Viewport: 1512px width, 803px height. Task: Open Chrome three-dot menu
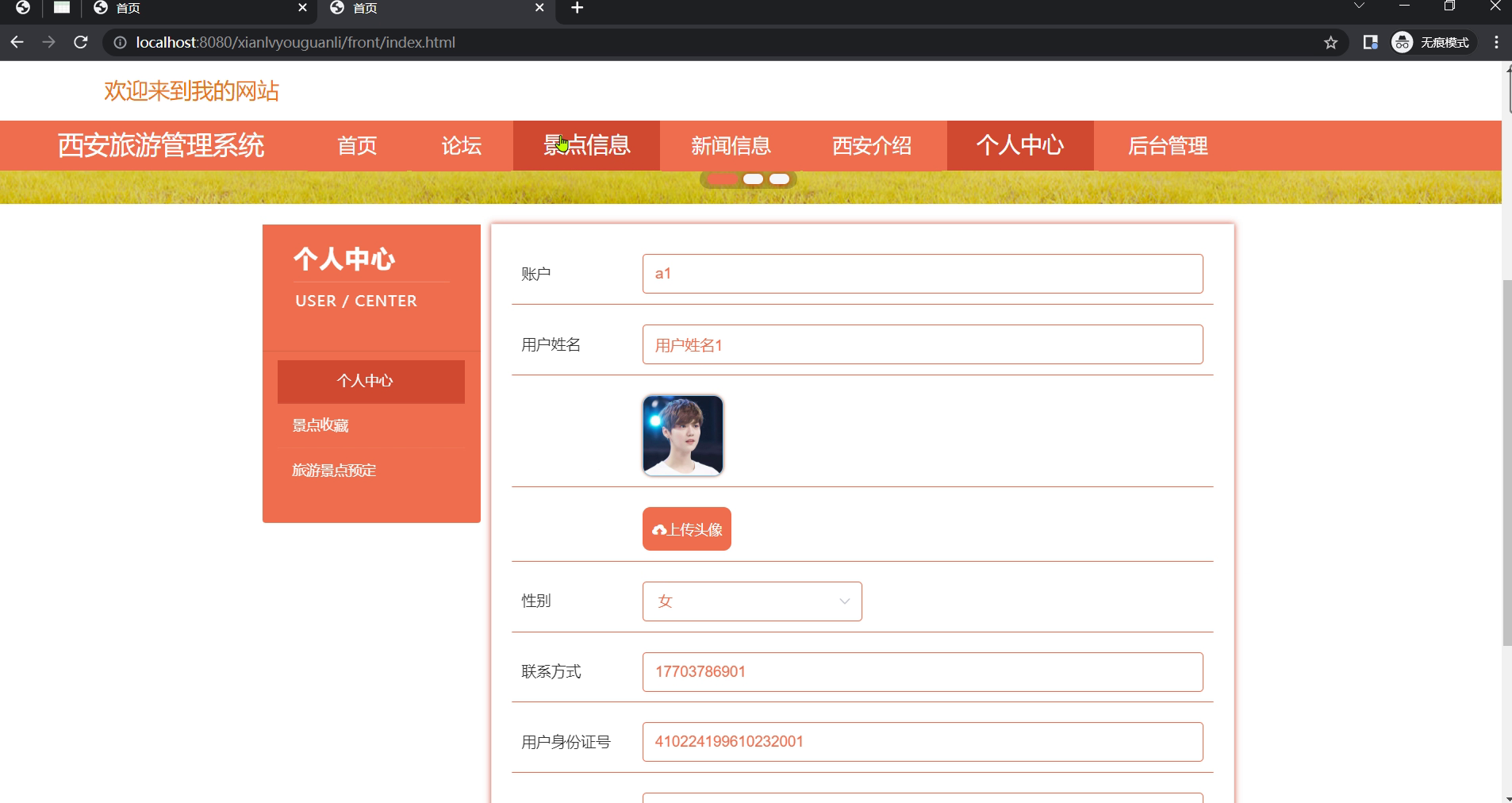1496,43
